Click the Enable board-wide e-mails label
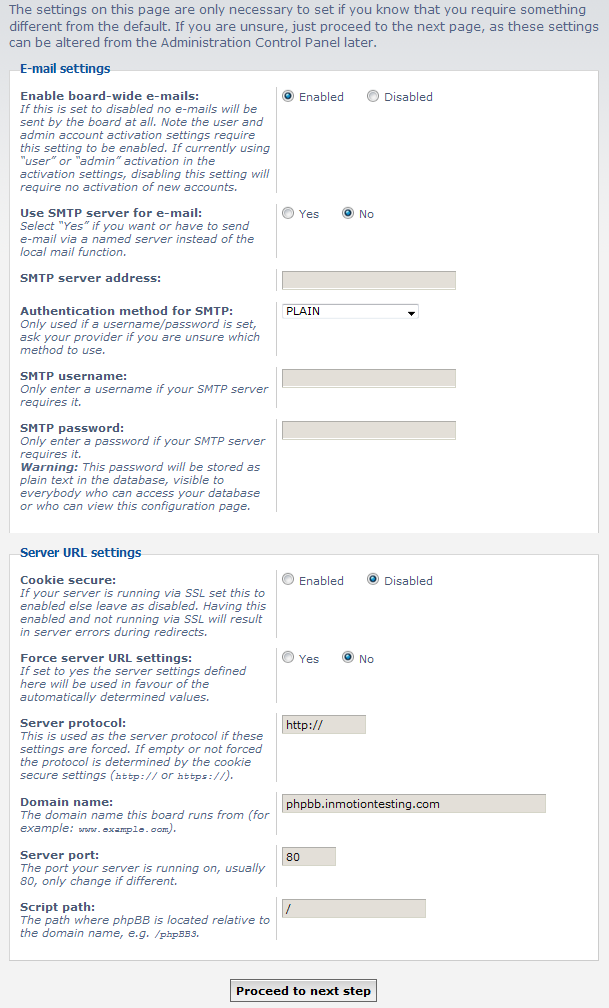 109,95
